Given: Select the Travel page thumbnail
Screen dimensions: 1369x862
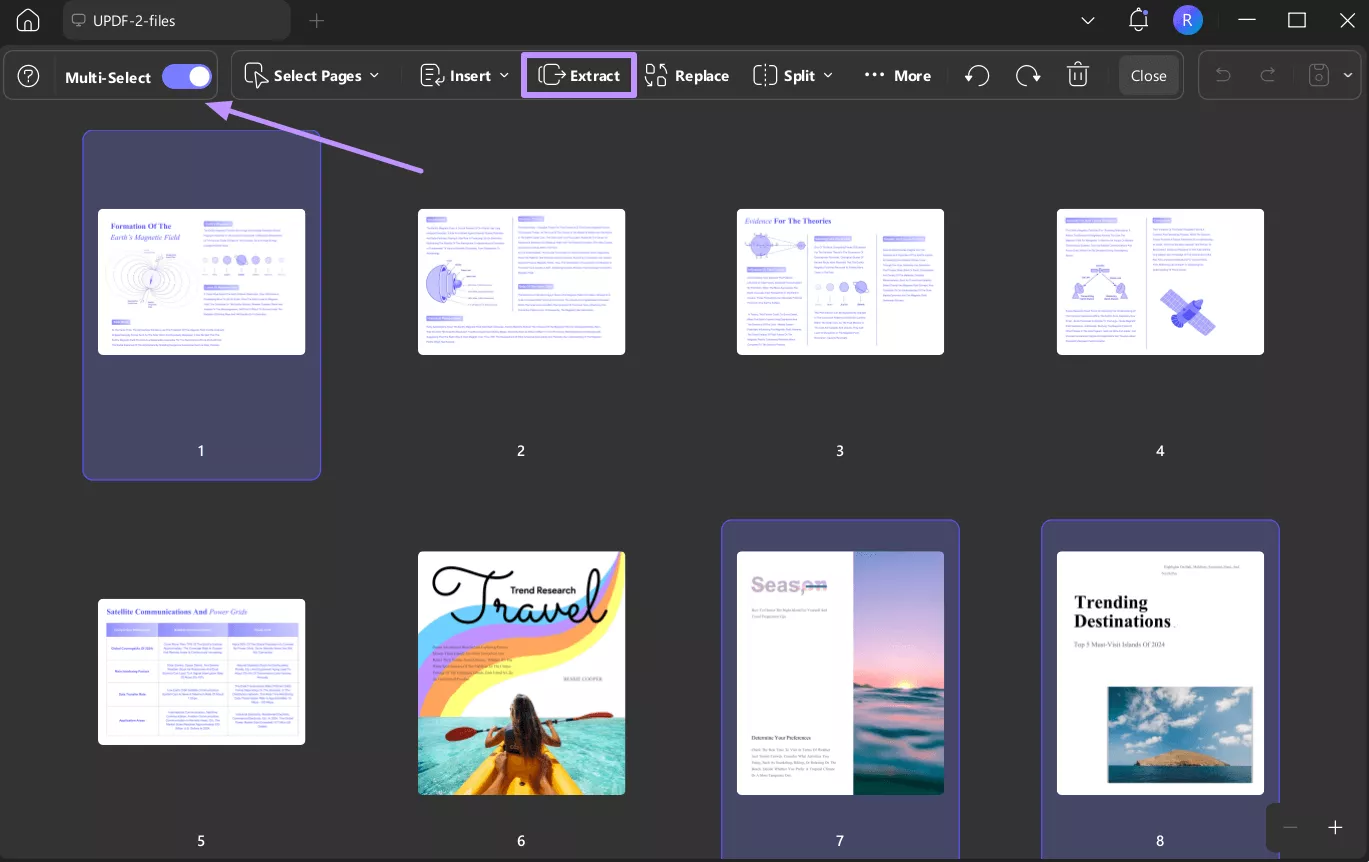Looking at the screenshot, I should (521, 672).
